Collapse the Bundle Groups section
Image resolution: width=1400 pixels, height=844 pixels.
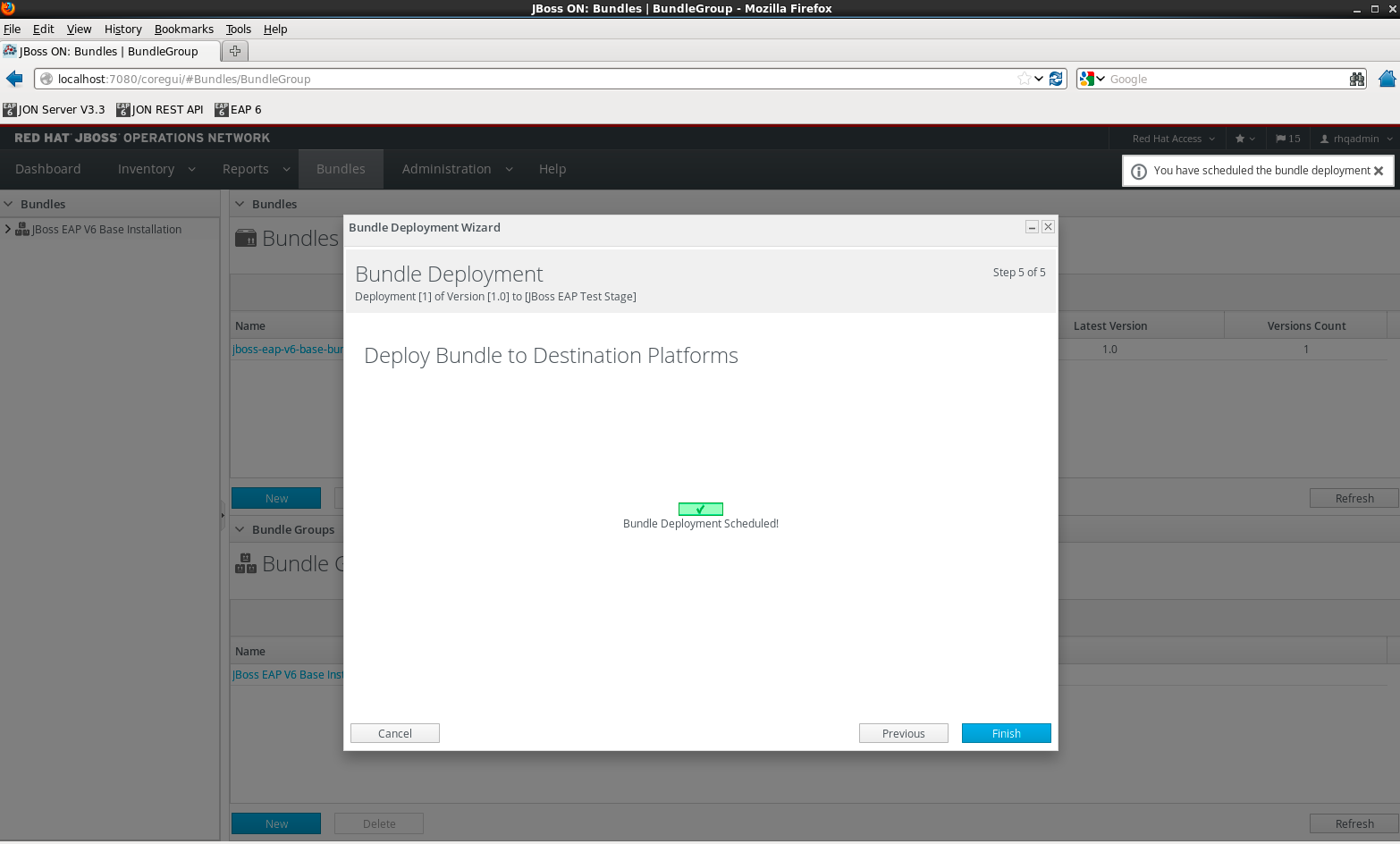pyautogui.click(x=240, y=529)
